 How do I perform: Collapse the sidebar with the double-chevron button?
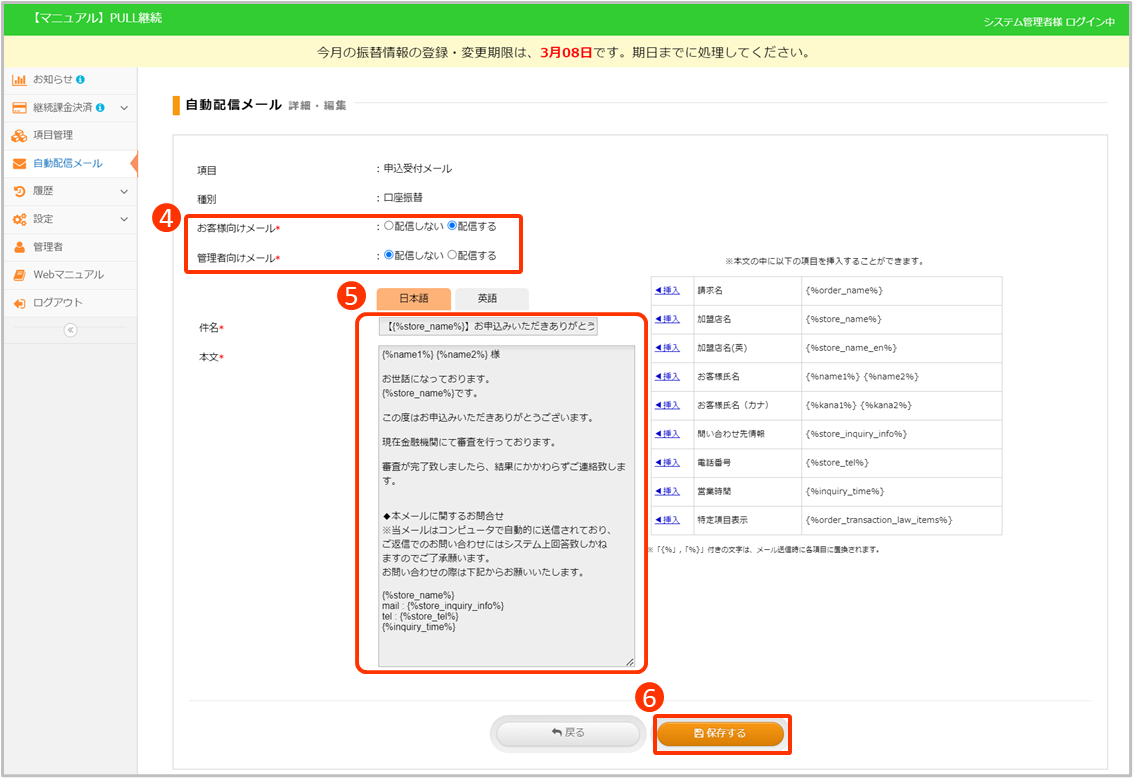point(70,330)
